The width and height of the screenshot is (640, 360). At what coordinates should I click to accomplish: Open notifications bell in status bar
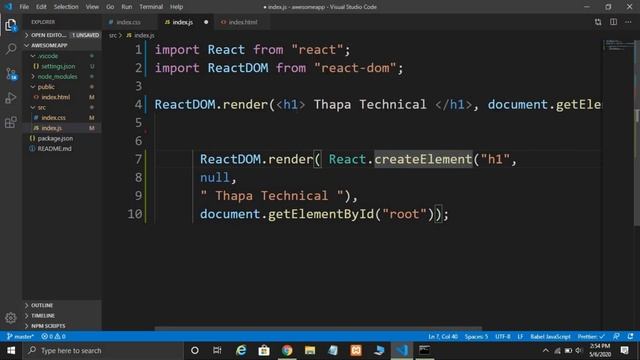631,336
